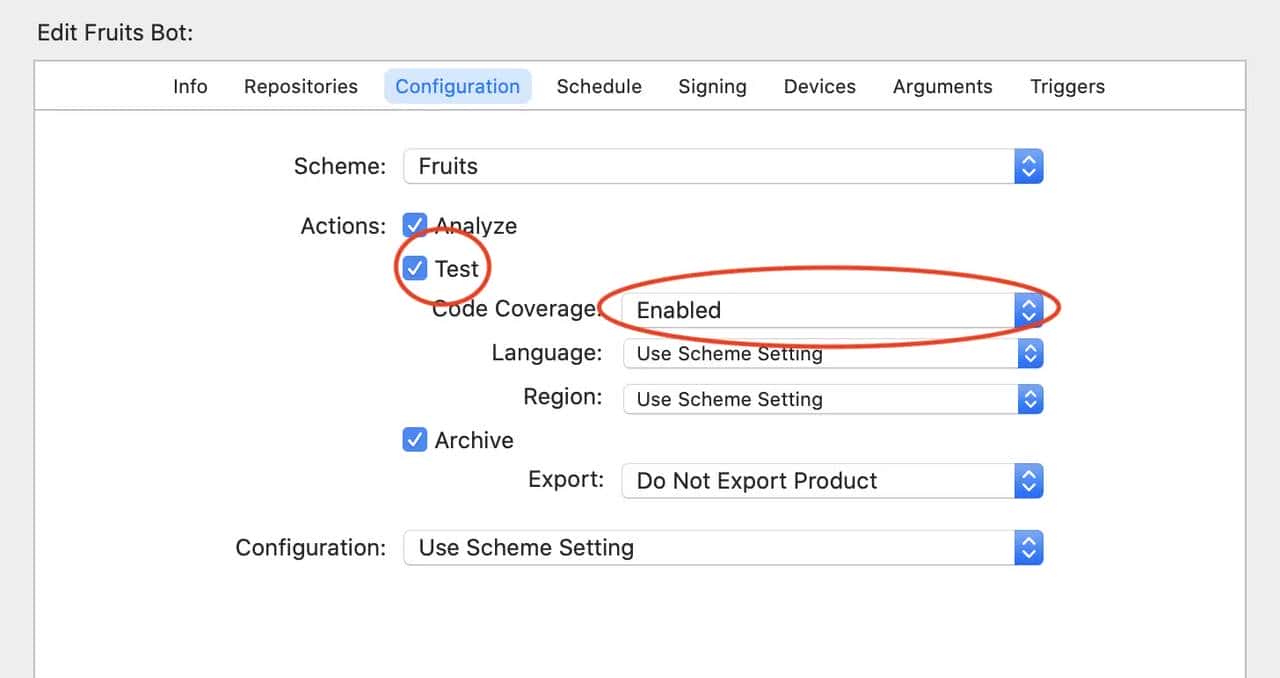This screenshot has height=678, width=1280.
Task: Click the Fruits scheme field
Action: coord(600,166)
